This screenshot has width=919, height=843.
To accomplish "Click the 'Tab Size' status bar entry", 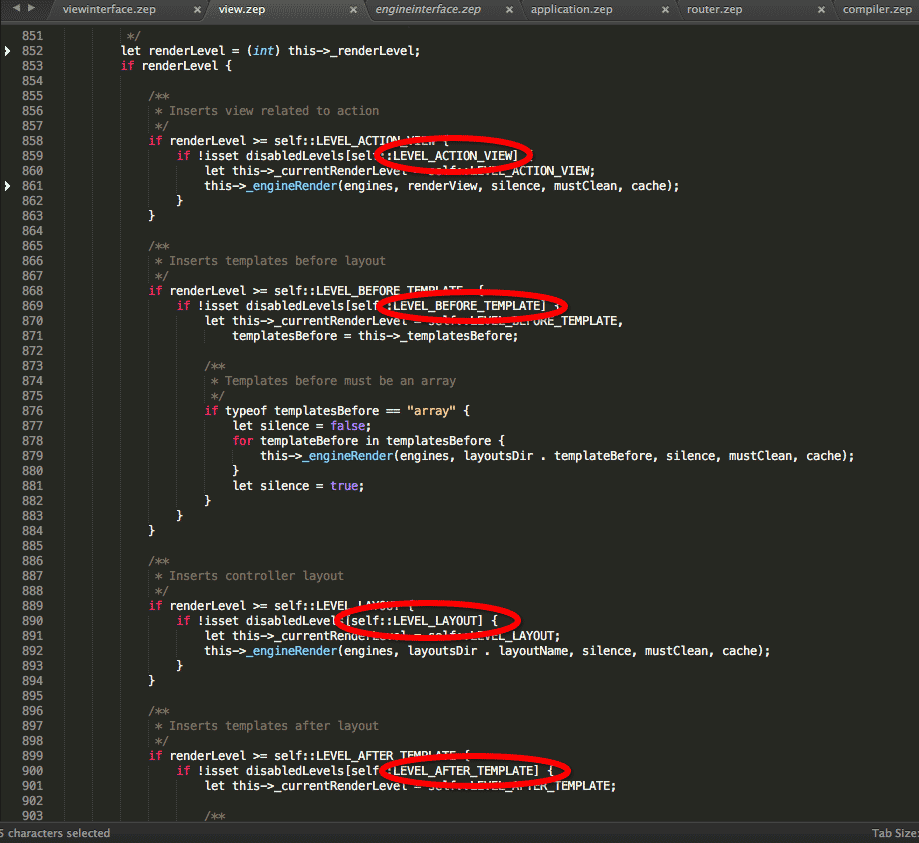I will pos(894,833).
